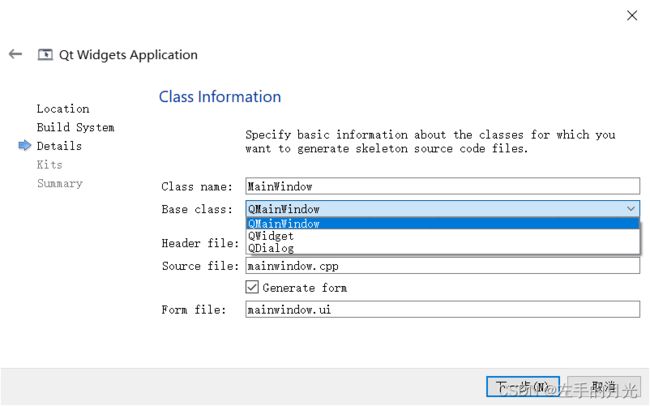Viewport: 650px width, 406px height.
Task: Click the Class name label
Action: coord(197,187)
